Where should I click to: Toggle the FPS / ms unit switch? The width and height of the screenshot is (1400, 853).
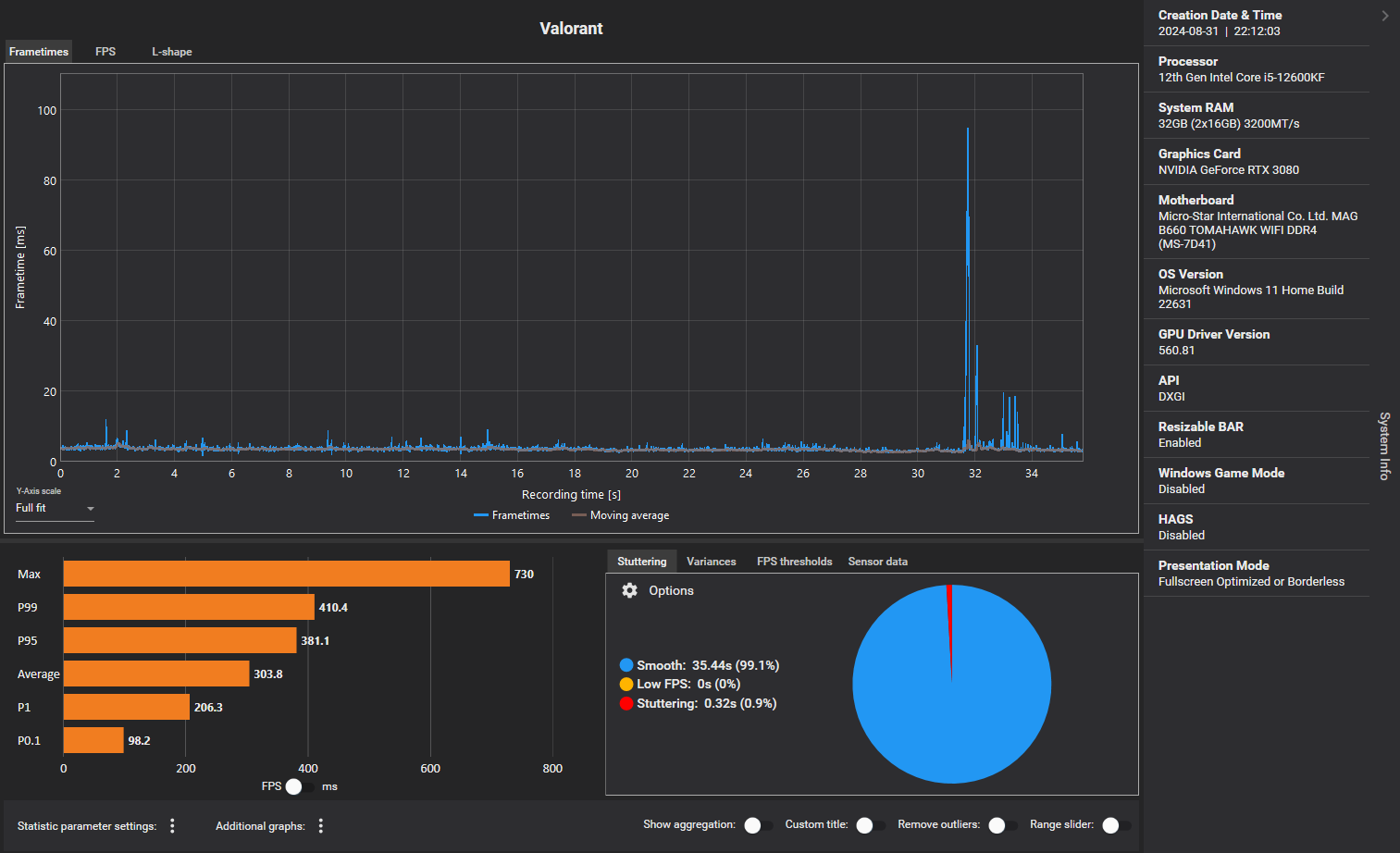click(x=300, y=786)
